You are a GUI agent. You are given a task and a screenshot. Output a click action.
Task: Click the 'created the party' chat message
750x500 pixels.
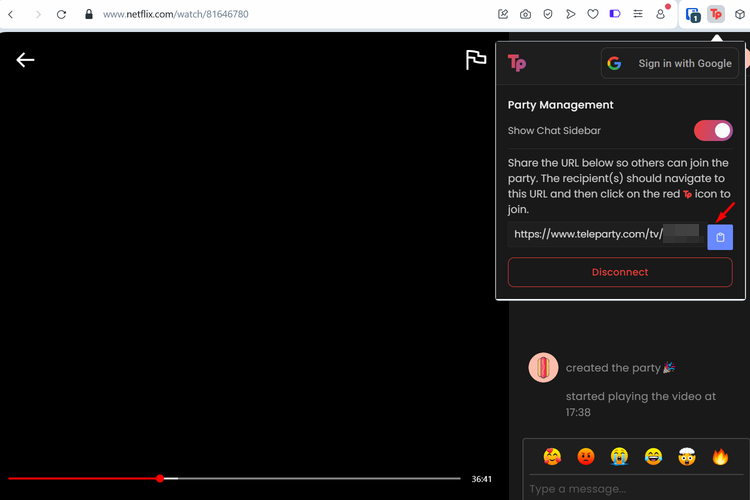pyautogui.click(x=620, y=367)
